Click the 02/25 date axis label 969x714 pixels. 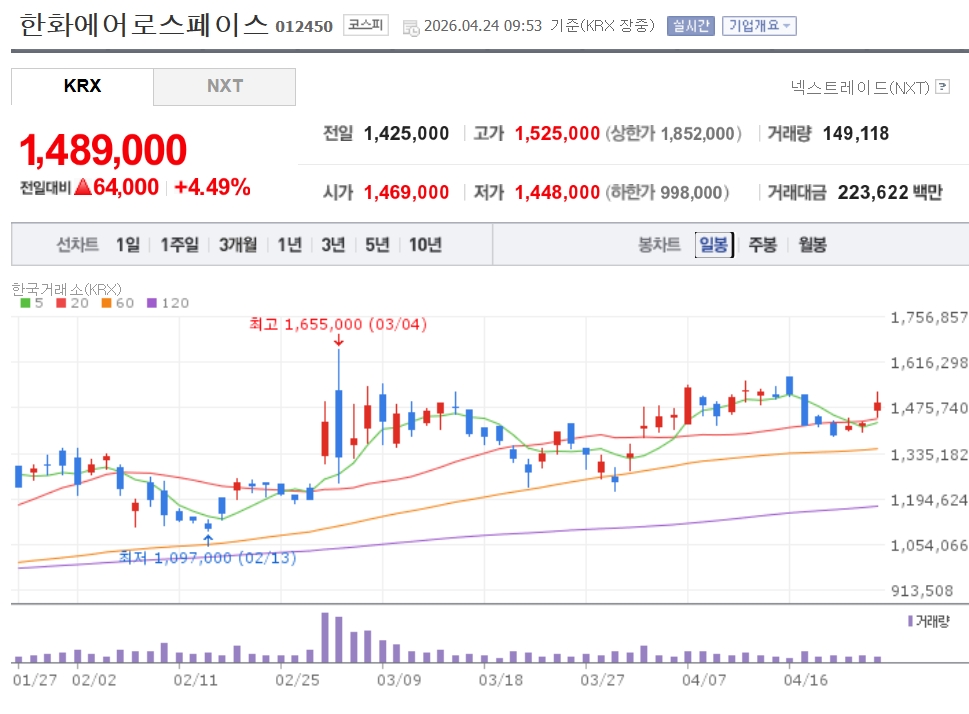click(297, 680)
